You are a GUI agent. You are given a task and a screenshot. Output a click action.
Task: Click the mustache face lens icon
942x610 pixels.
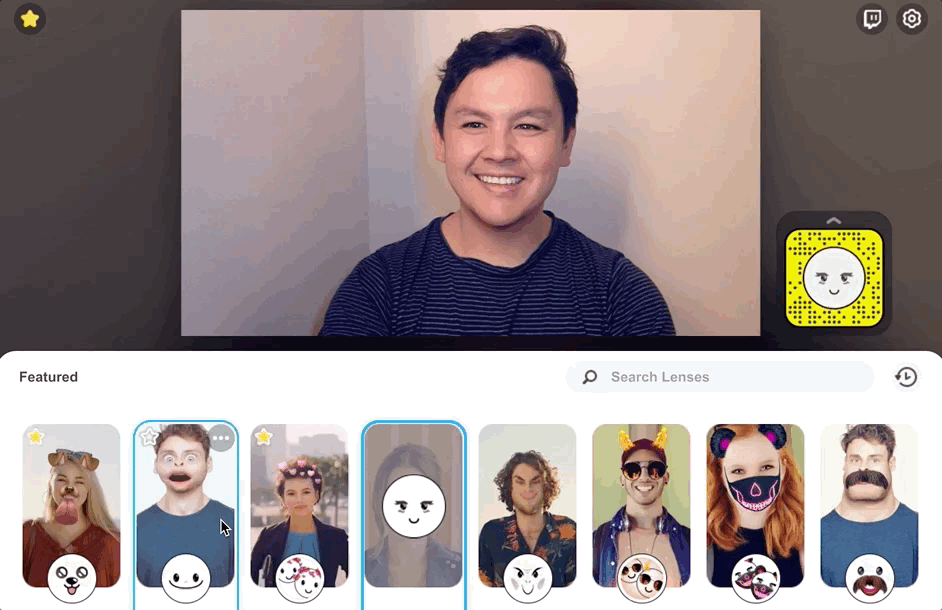pyautogui.click(x=869, y=579)
